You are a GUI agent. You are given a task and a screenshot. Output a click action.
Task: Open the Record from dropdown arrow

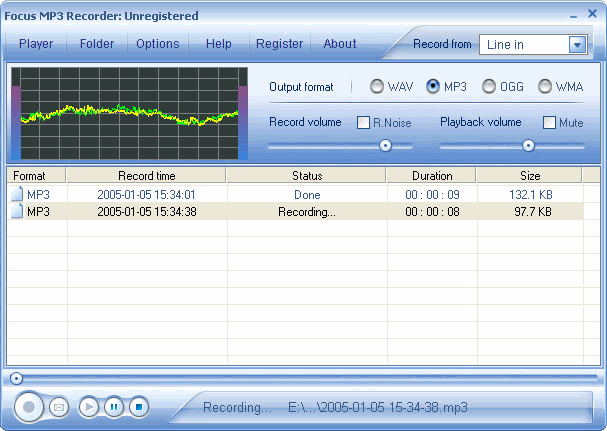point(577,45)
